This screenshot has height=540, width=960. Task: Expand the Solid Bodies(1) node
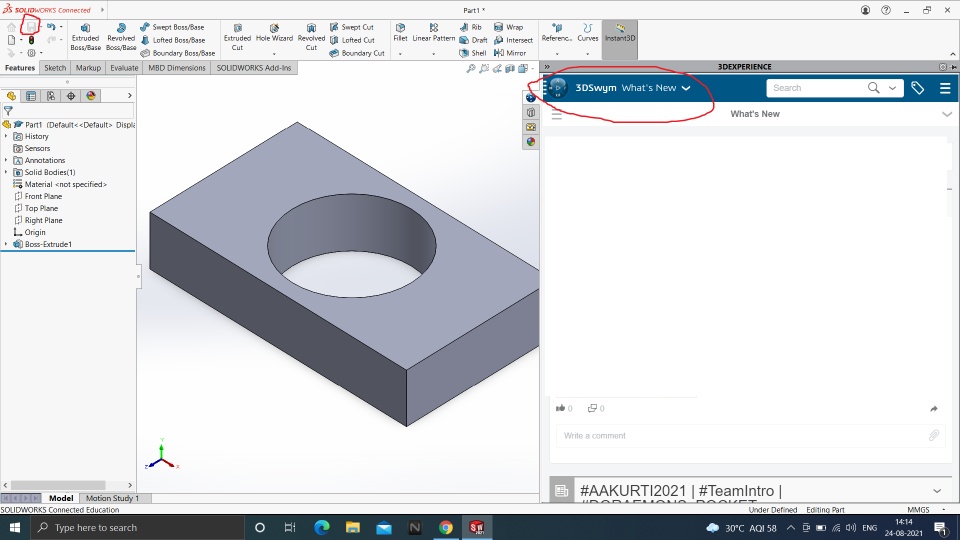point(6,172)
